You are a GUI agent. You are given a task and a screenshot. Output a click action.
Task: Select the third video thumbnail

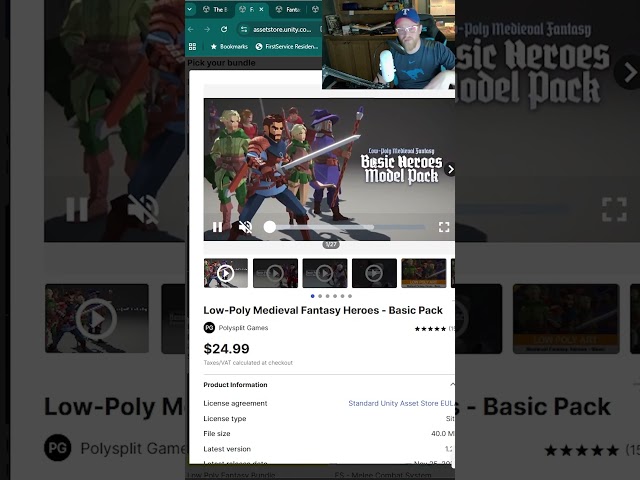[325, 273]
